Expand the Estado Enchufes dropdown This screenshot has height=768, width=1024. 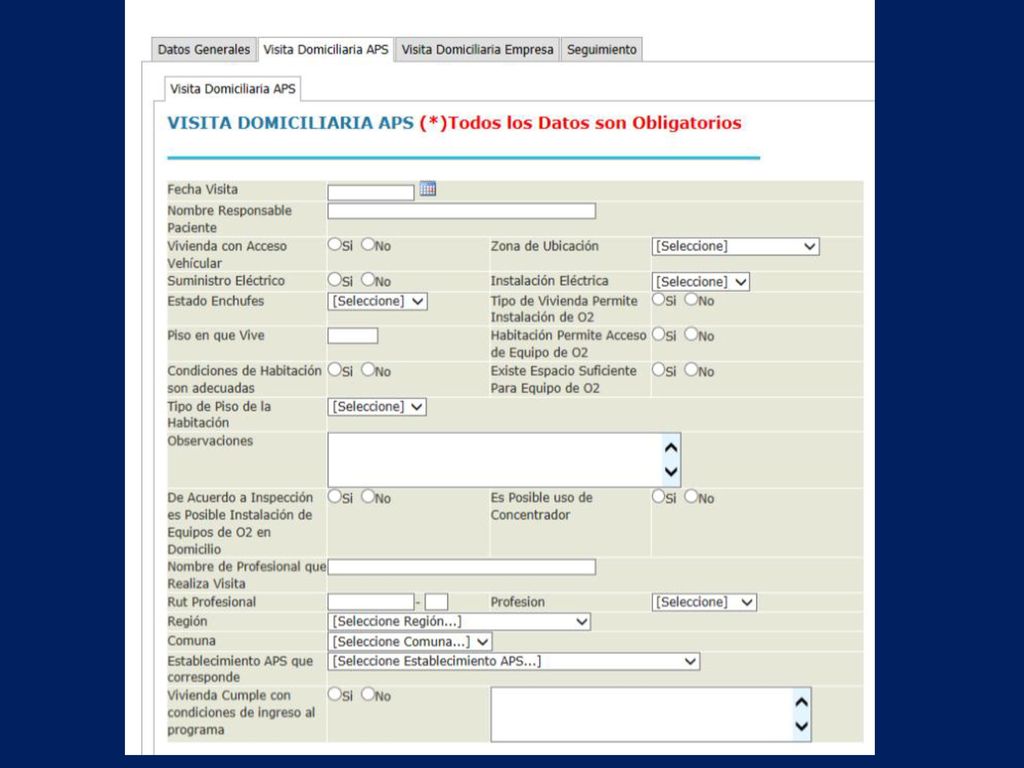coord(377,301)
